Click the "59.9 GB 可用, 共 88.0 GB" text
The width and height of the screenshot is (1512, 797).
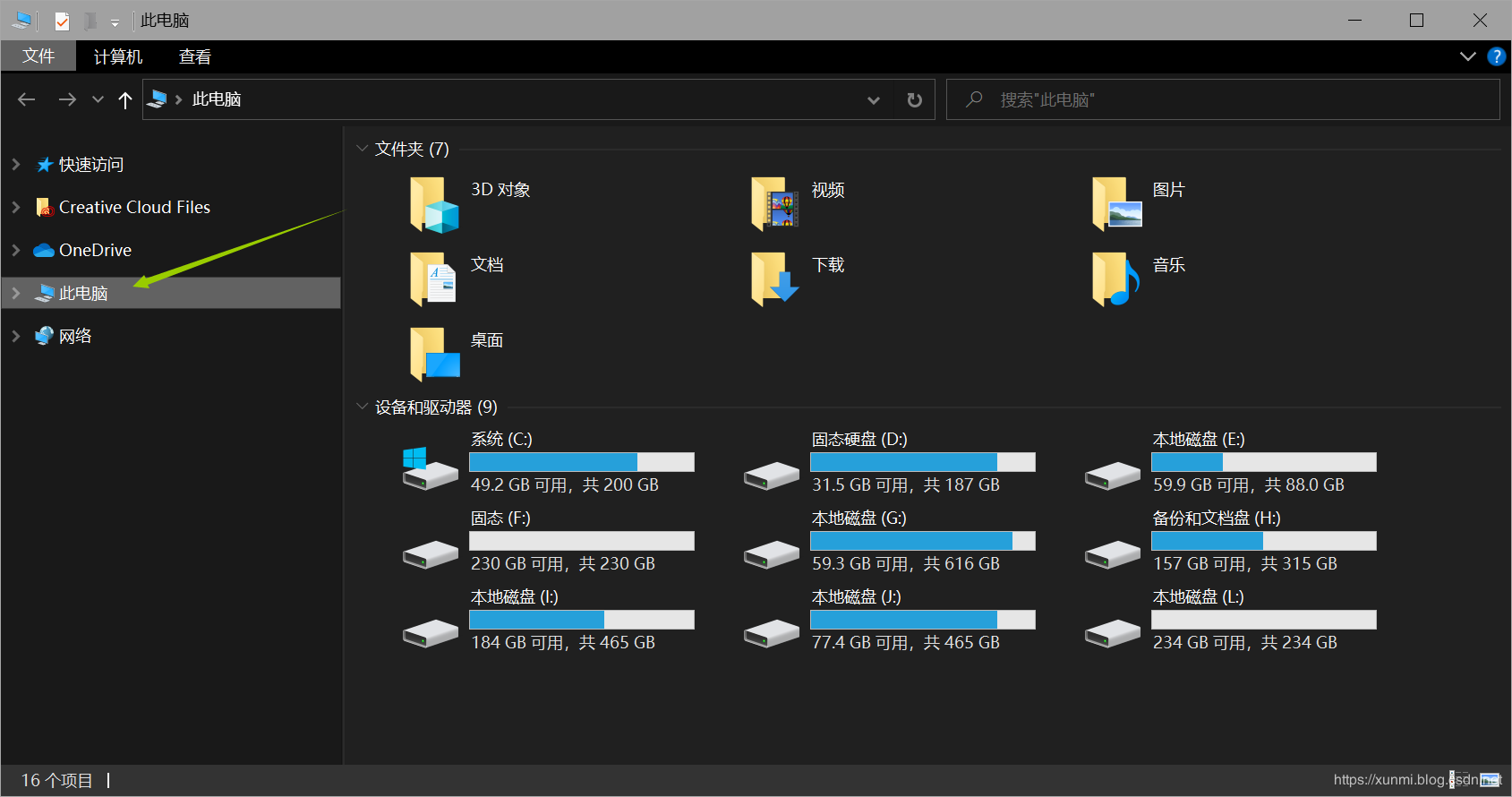tap(1249, 484)
